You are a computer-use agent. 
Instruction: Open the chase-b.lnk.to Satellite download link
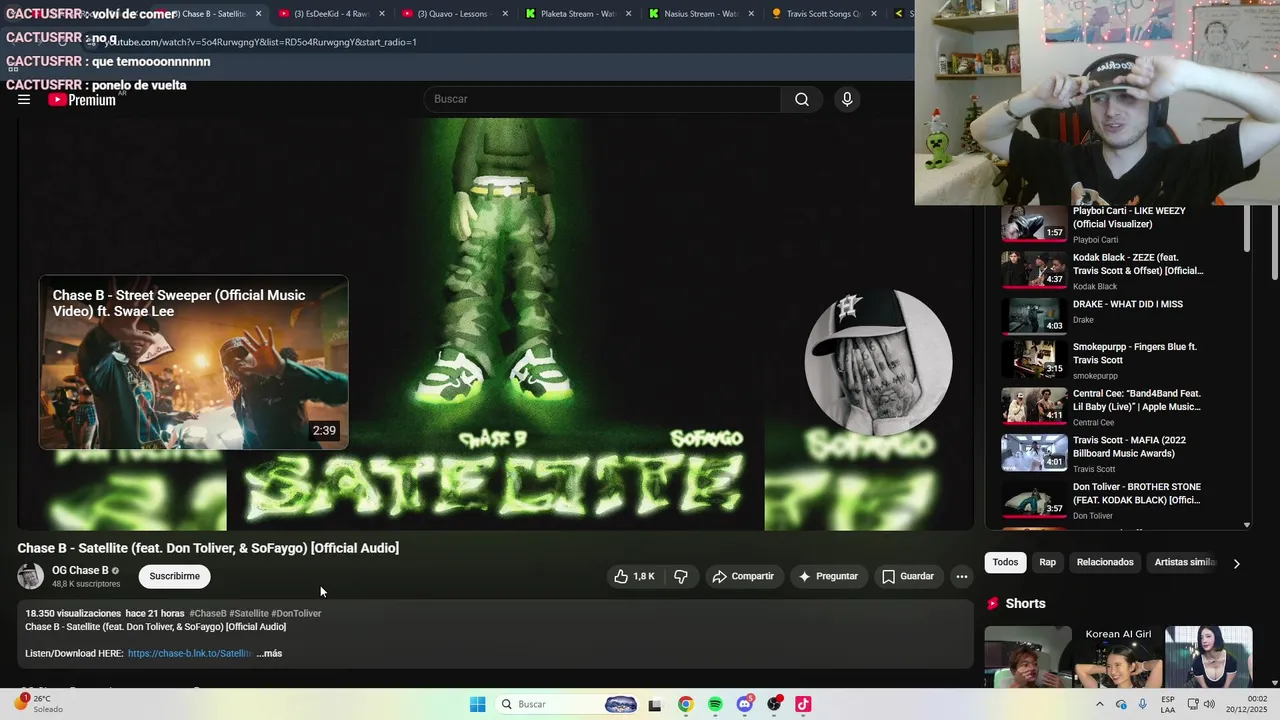pos(190,653)
